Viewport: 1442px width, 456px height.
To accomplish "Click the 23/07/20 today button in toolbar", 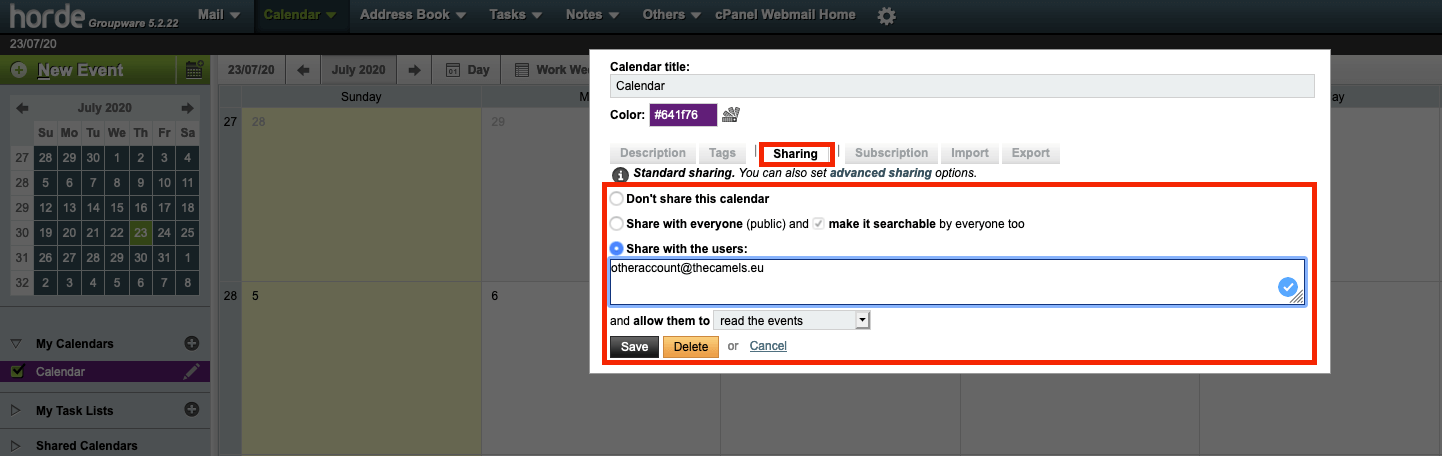I will tap(253, 70).
